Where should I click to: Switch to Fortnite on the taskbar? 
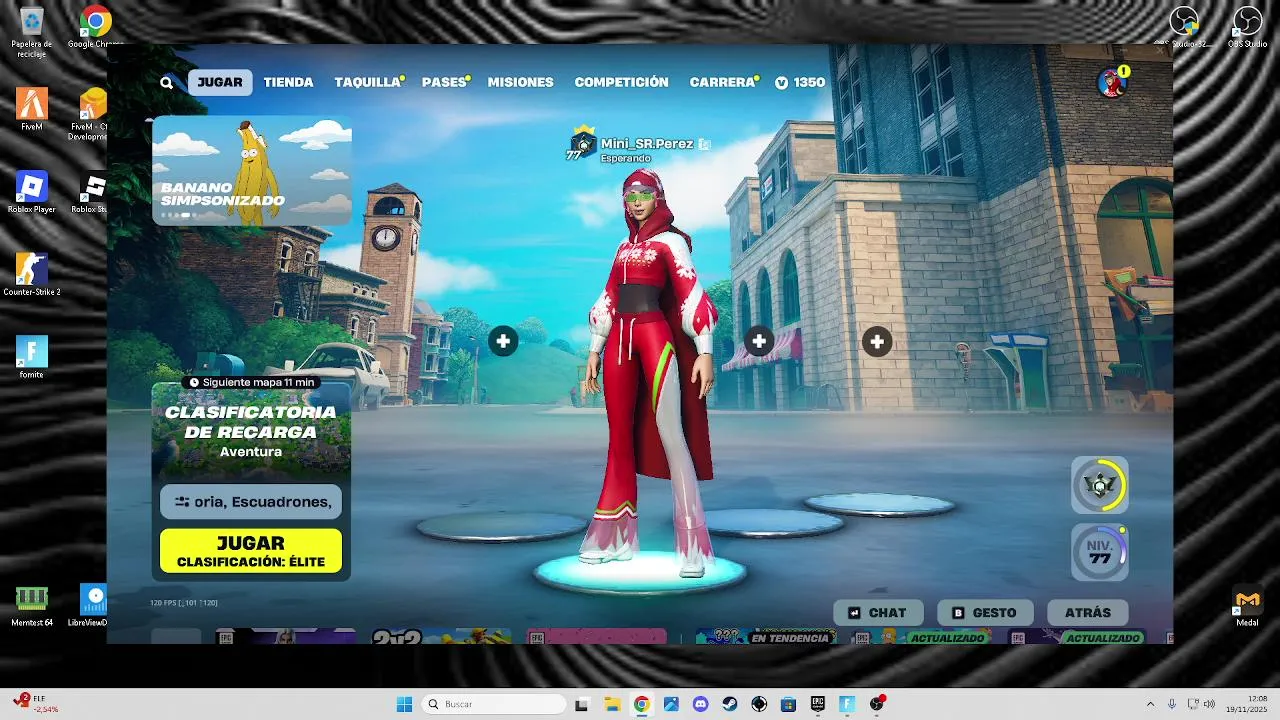pos(847,704)
